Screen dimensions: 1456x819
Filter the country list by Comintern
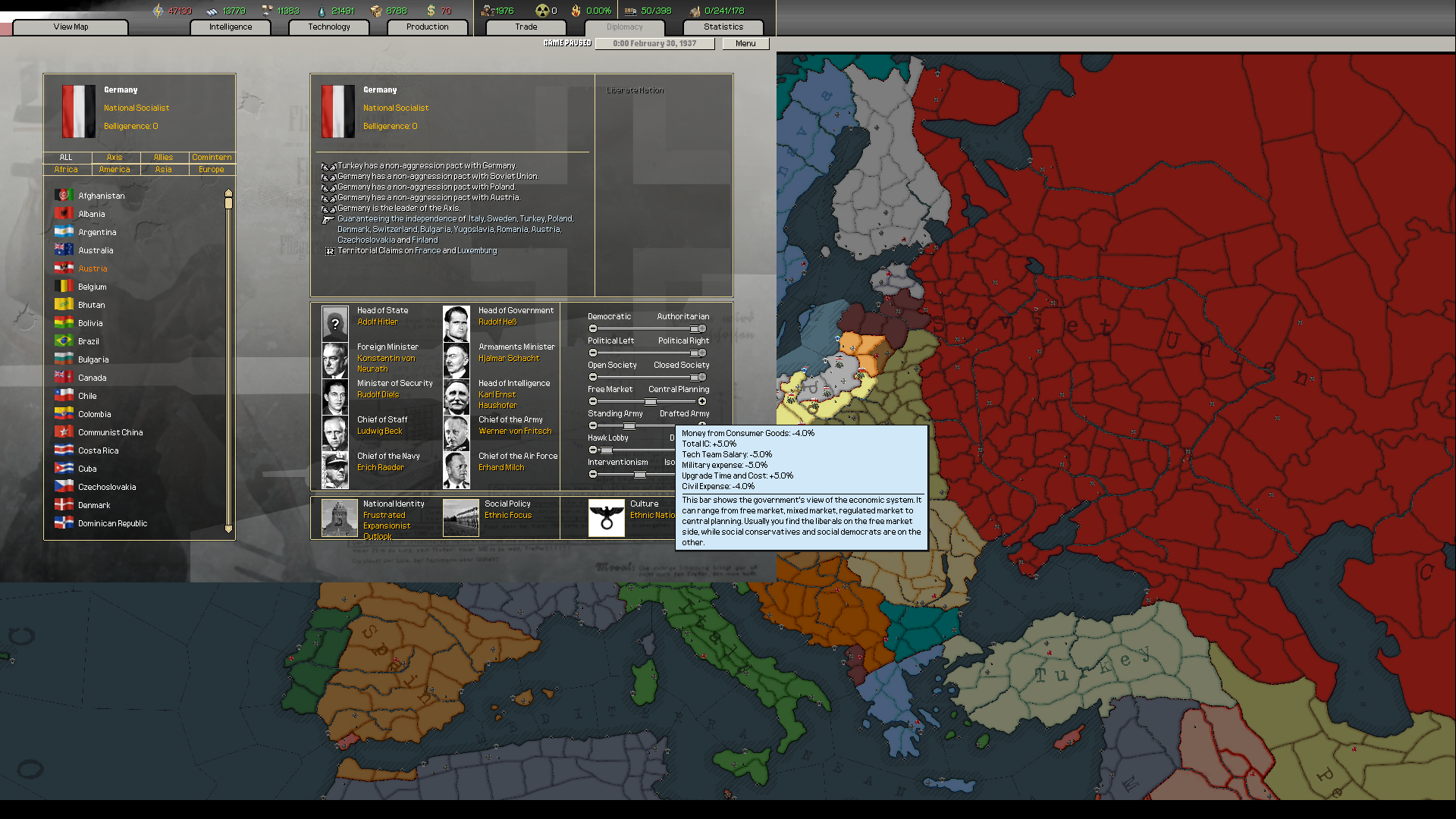[211, 157]
